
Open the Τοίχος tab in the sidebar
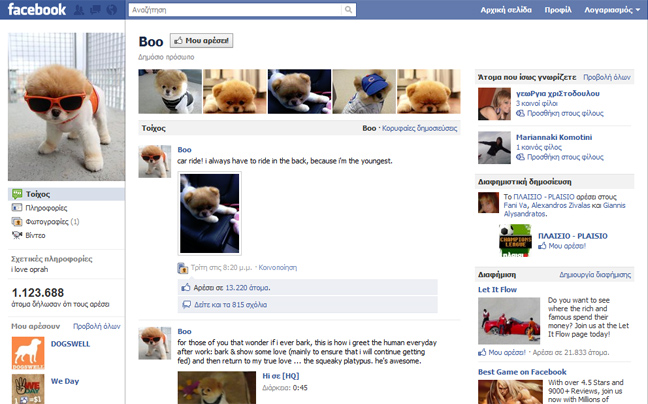coord(38,193)
